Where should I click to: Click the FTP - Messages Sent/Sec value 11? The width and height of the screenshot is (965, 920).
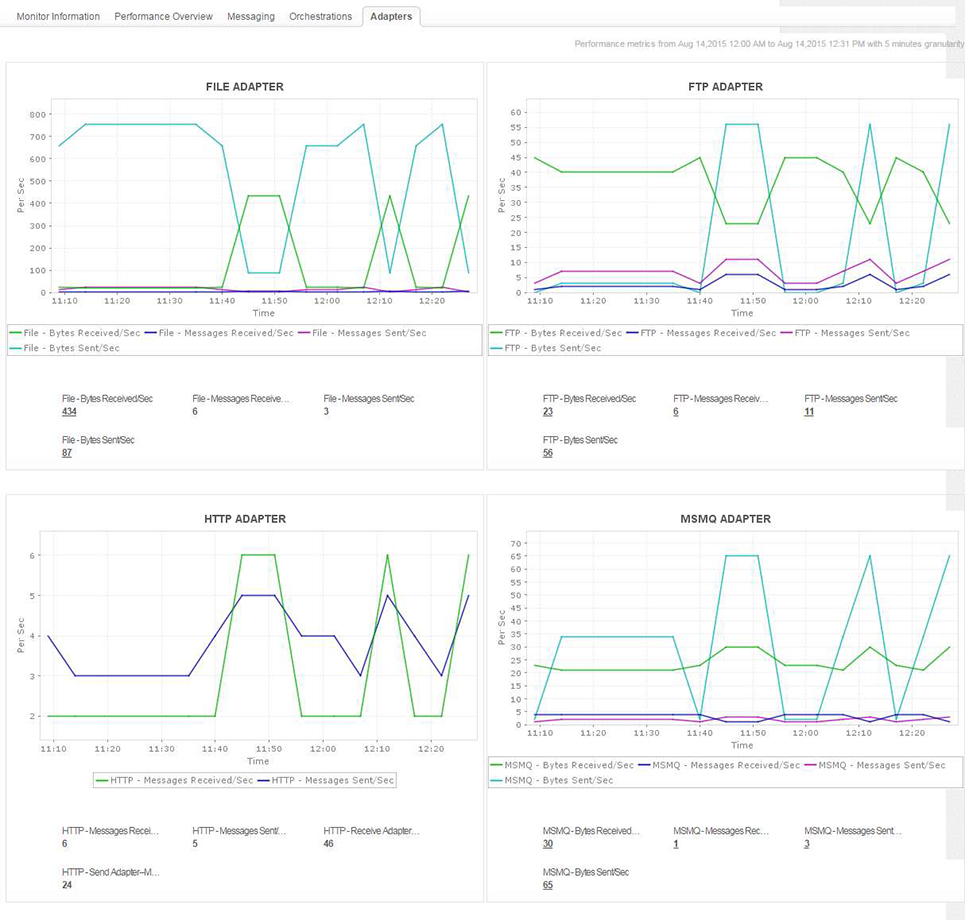809,411
